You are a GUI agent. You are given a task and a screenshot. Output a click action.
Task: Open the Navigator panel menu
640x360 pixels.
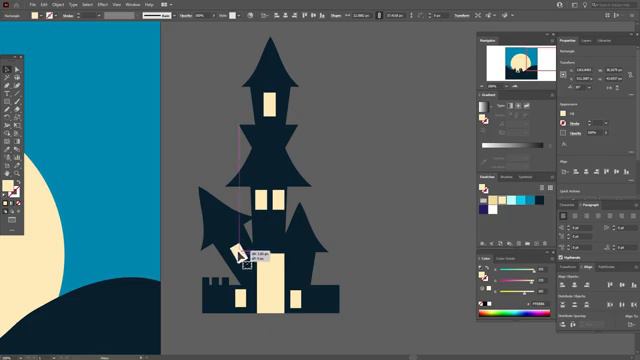tap(552, 41)
